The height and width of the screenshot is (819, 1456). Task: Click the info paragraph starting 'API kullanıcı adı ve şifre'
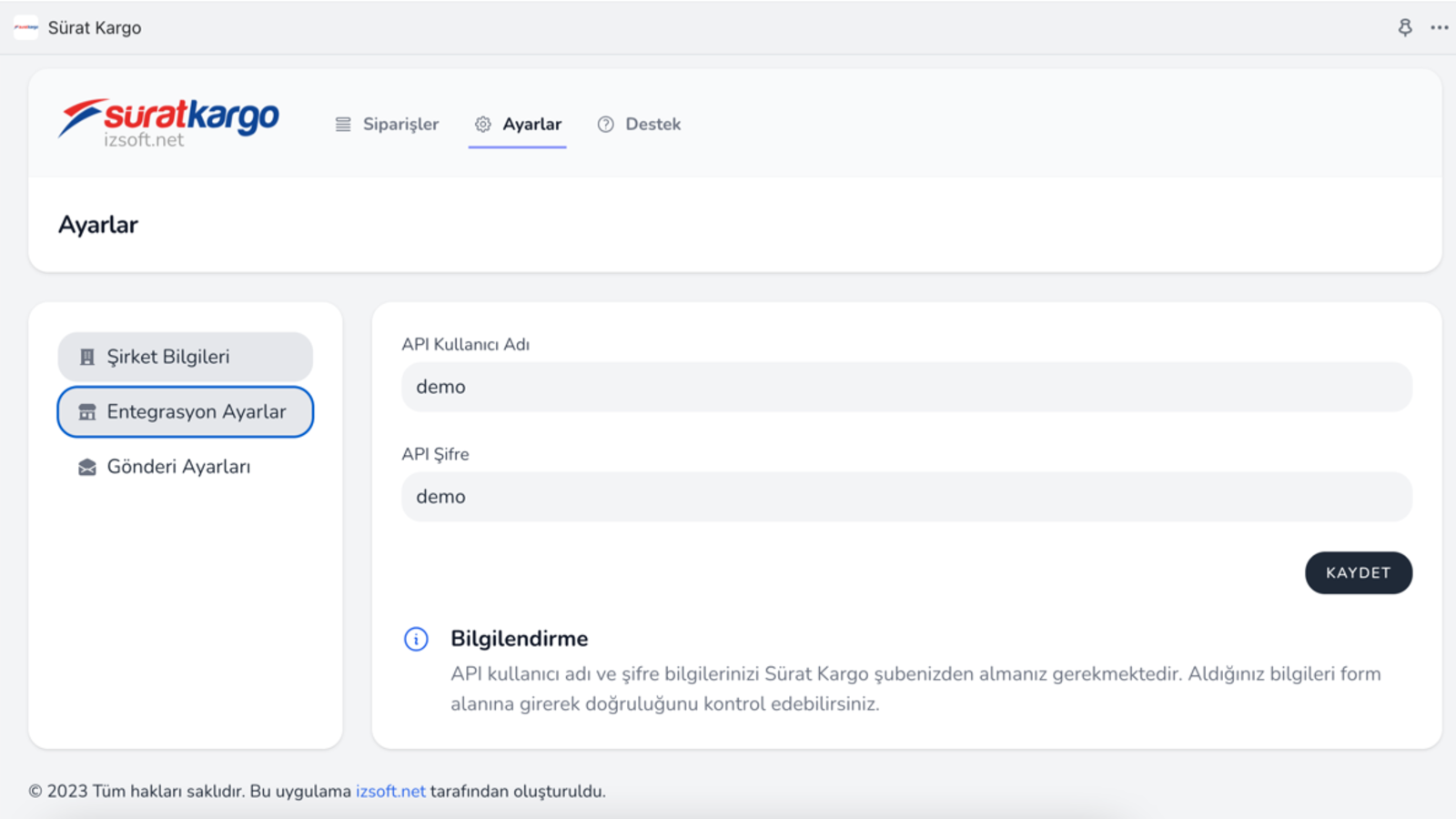tap(915, 689)
